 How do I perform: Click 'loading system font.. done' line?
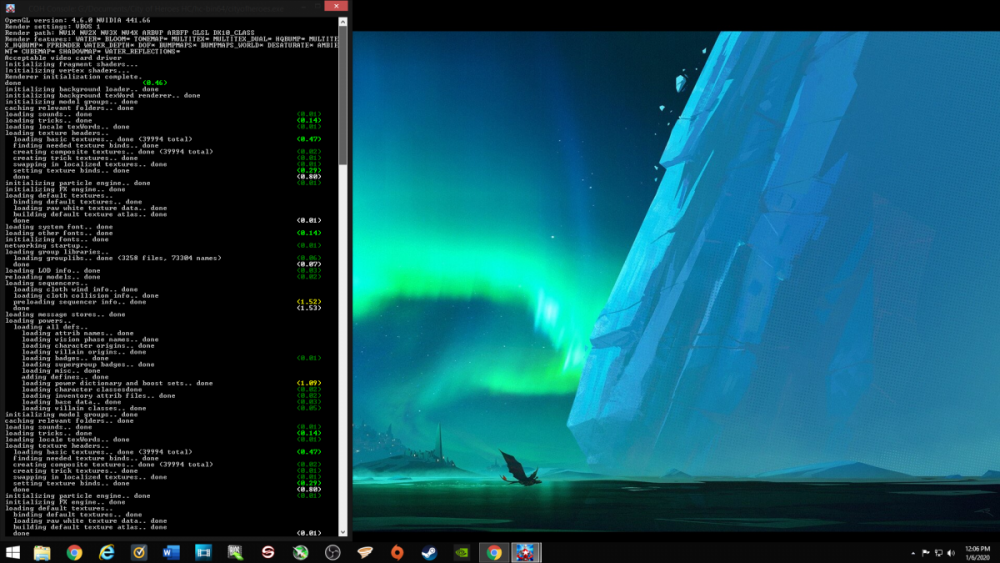tap(59, 227)
